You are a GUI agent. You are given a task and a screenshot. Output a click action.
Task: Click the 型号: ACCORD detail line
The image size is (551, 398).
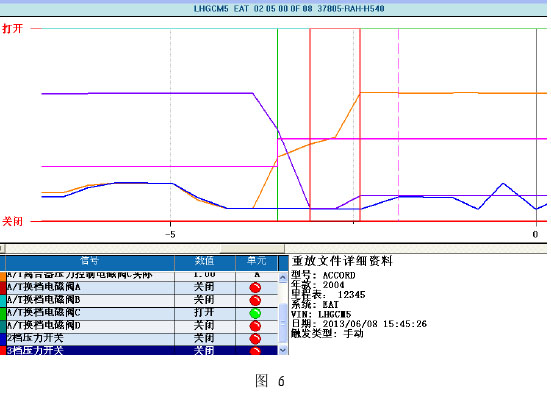[323, 275]
